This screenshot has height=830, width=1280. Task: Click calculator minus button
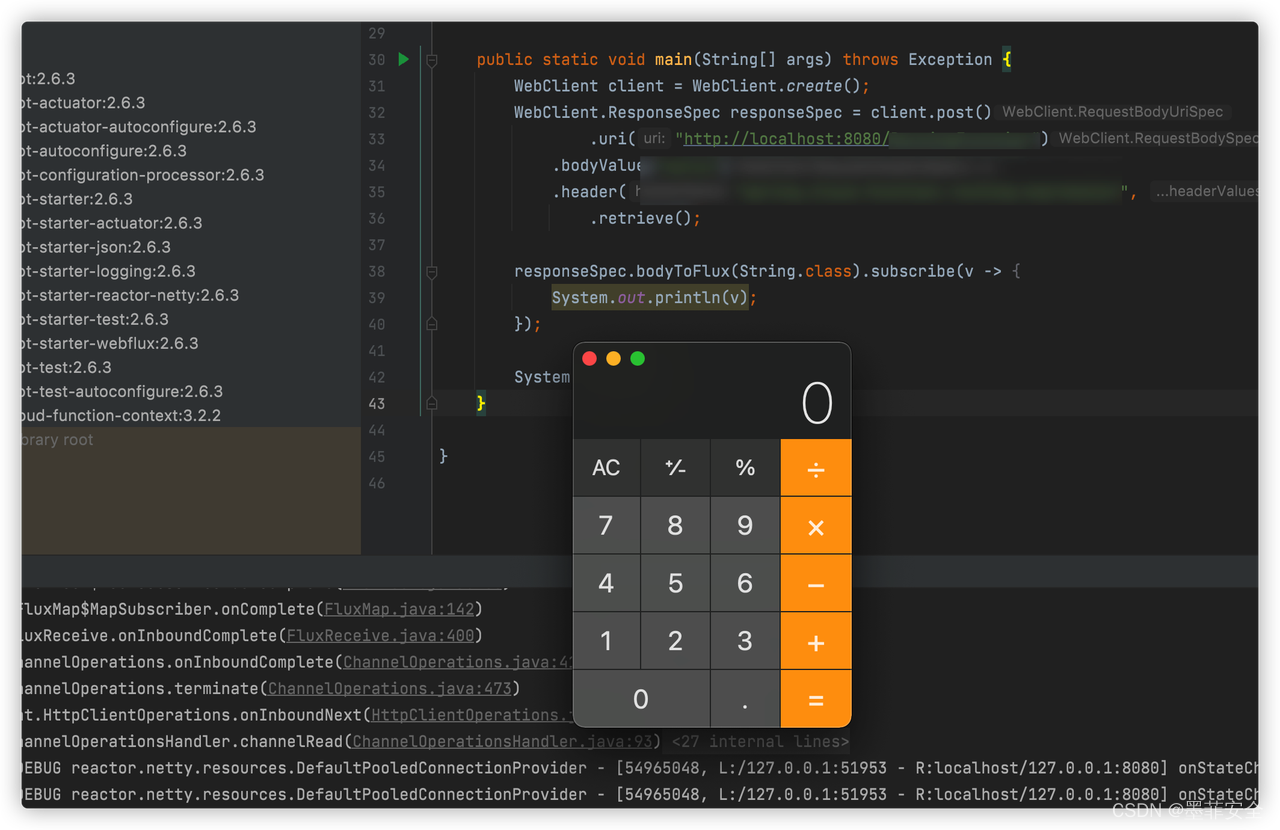point(816,583)
